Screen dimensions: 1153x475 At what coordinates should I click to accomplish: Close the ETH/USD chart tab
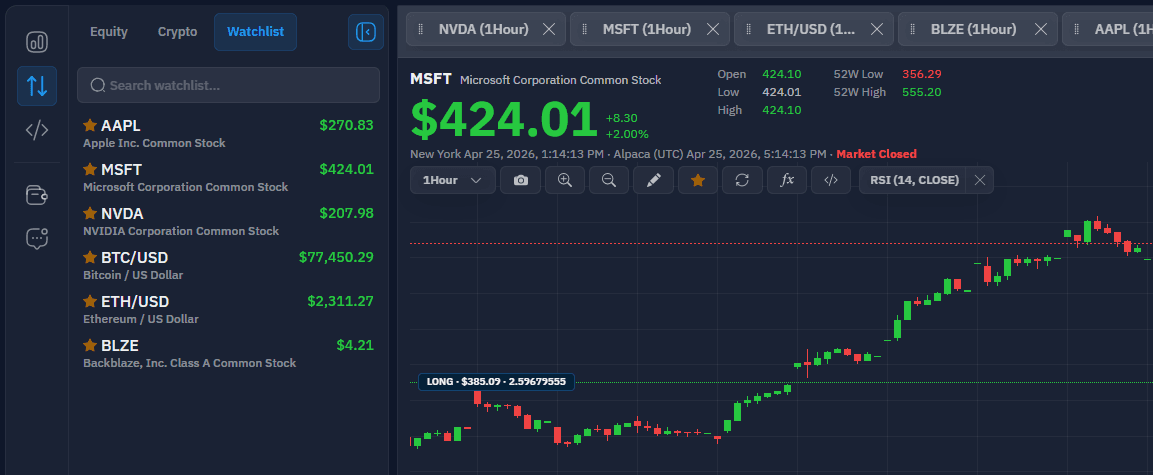(877, 29)
